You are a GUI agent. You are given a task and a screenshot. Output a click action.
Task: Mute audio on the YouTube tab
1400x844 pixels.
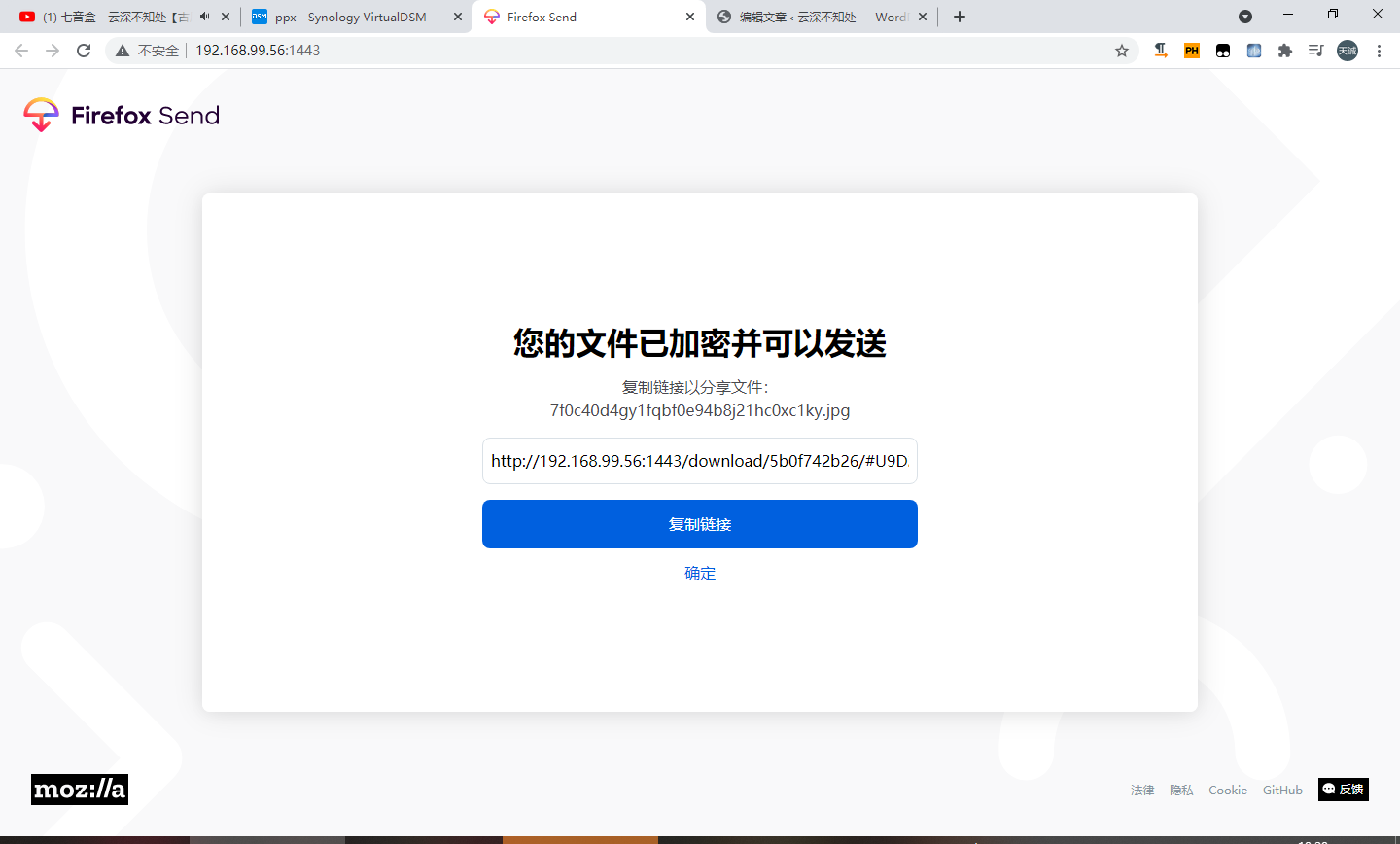coord(204,16)
